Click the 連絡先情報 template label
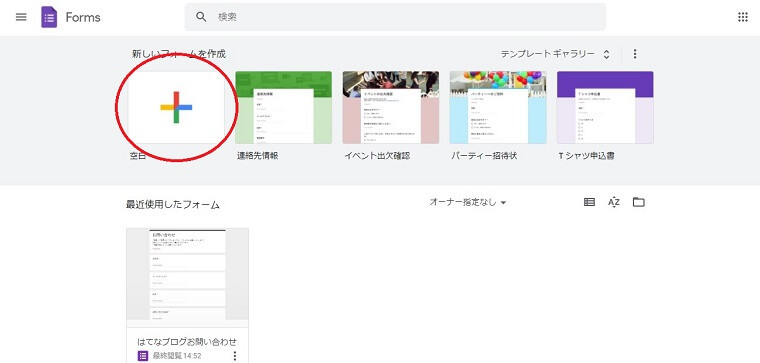 click(257, 156)
